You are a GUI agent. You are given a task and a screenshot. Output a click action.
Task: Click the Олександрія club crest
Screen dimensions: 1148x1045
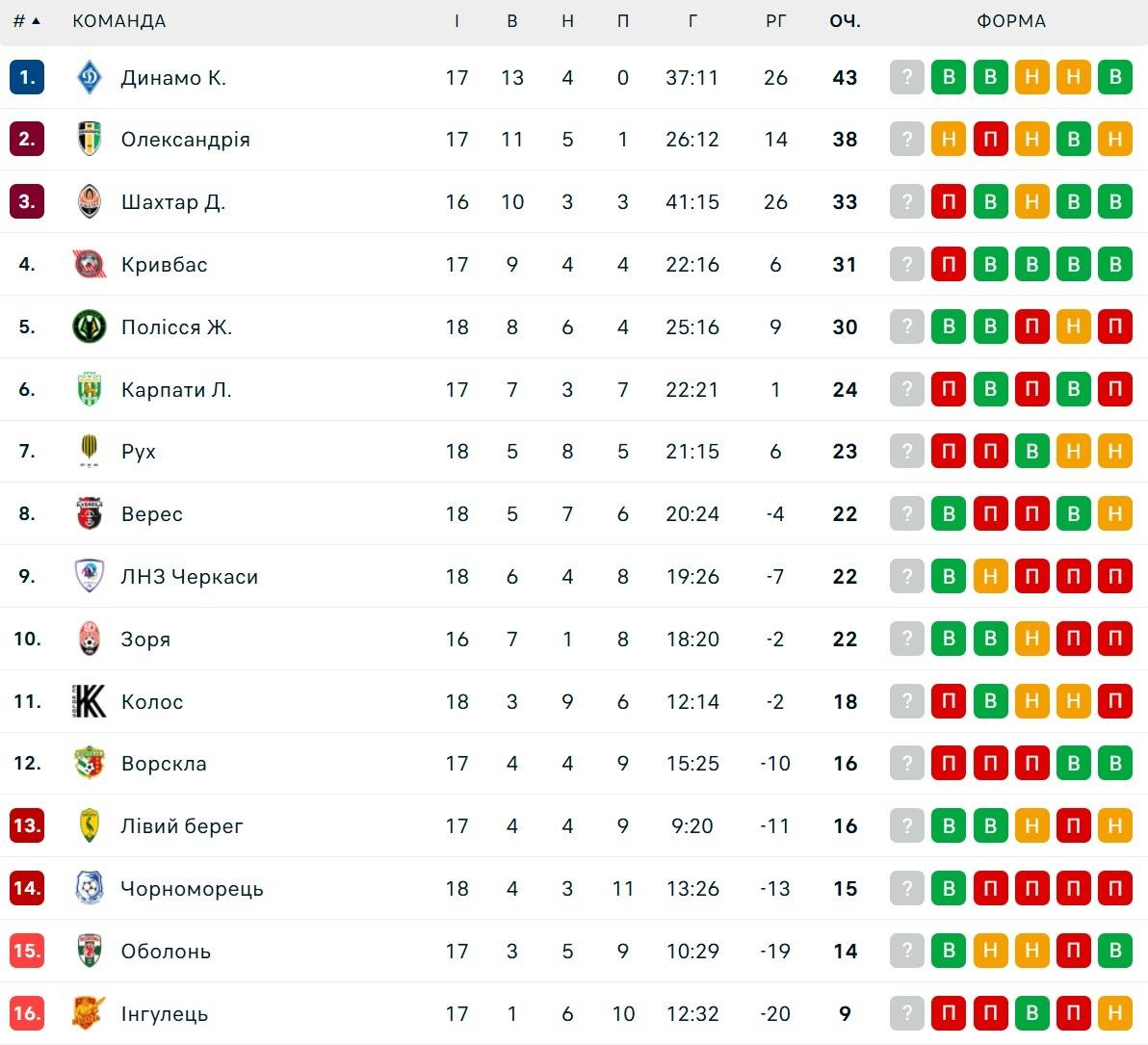(x=90, y=139)
